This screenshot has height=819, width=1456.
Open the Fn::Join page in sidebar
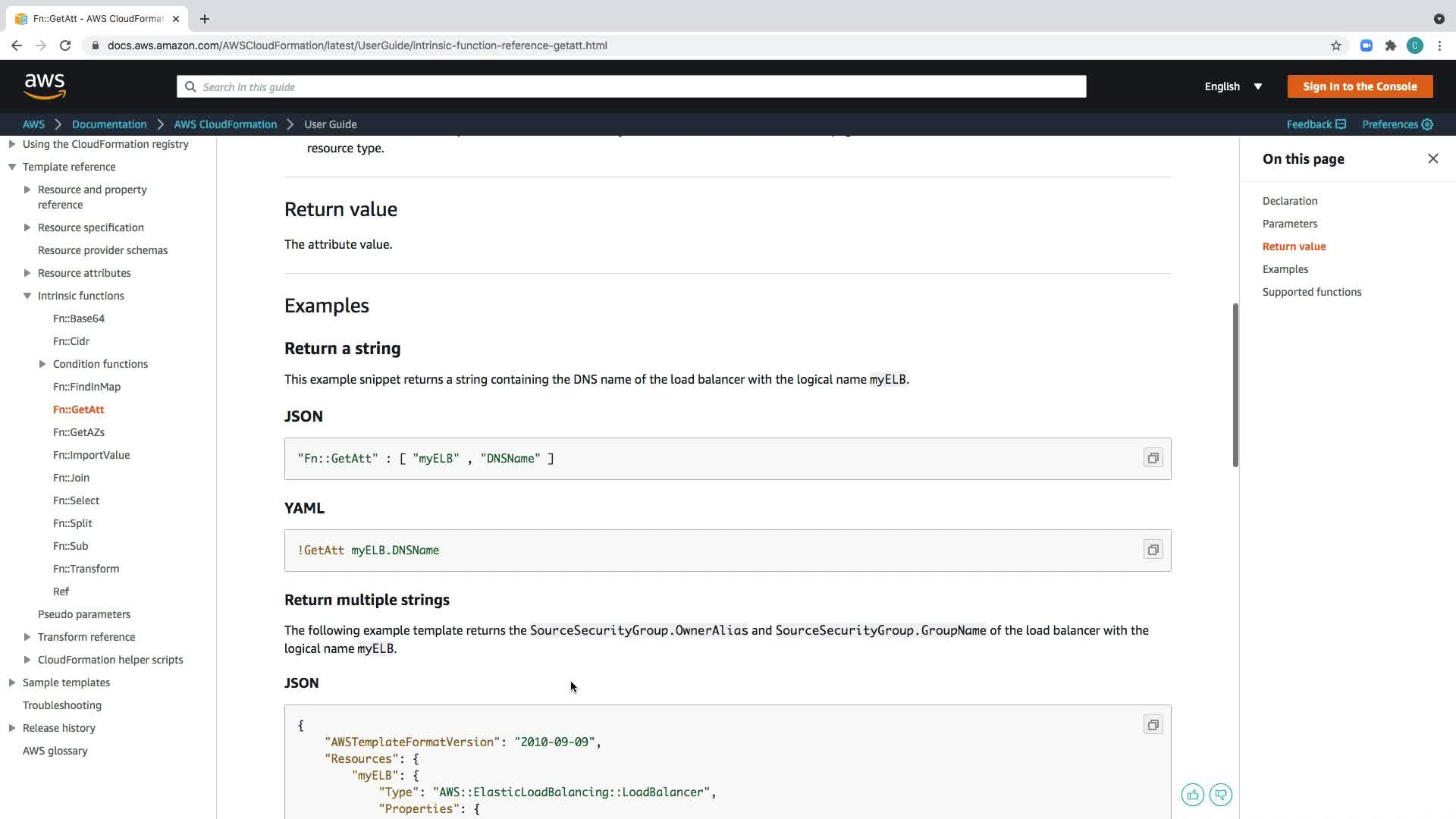pyautogui.click(x=71, y=478)
